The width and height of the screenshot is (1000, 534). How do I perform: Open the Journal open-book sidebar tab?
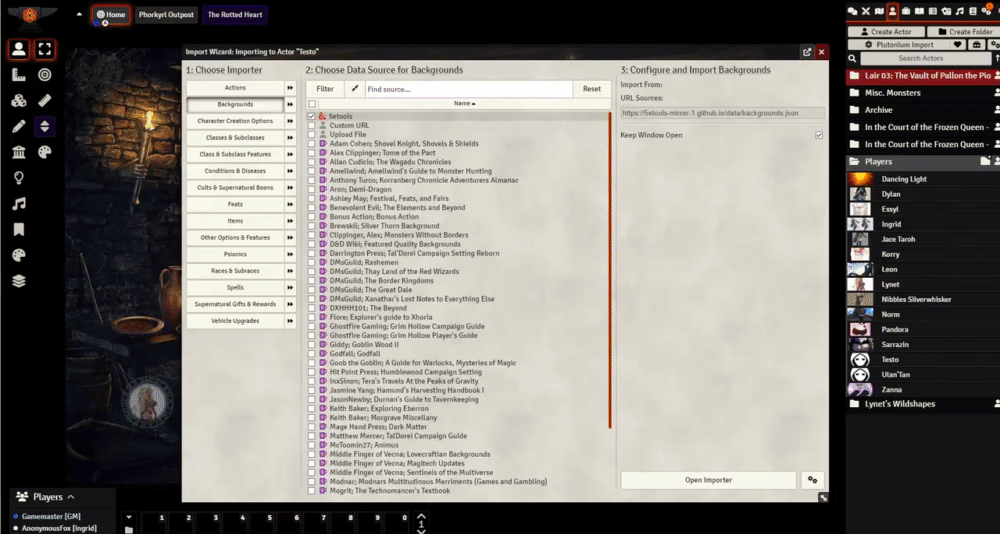pyautogui.click(x=919, y=11)
